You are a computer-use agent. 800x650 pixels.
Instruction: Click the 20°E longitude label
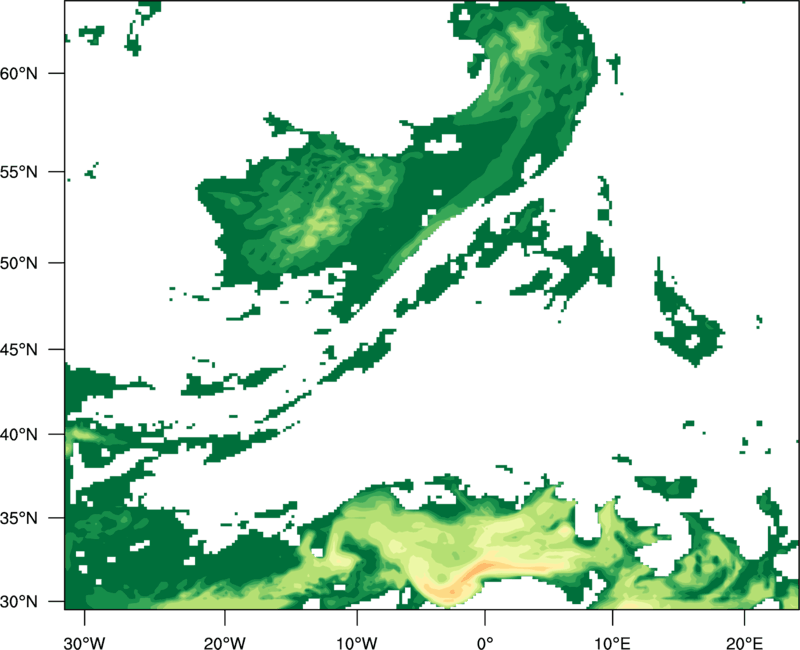point(744,643)
